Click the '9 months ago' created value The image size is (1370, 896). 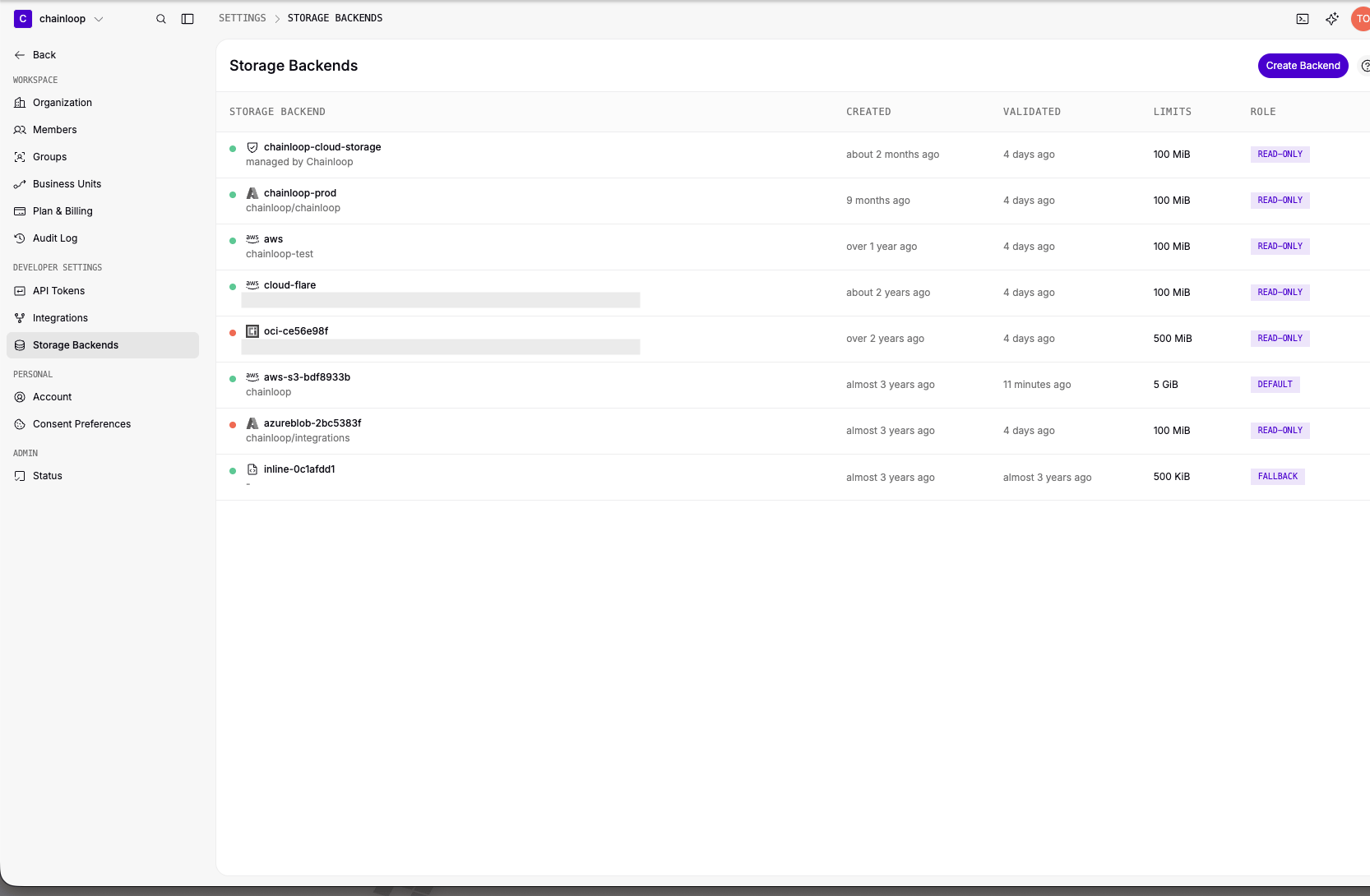(877, 201)
